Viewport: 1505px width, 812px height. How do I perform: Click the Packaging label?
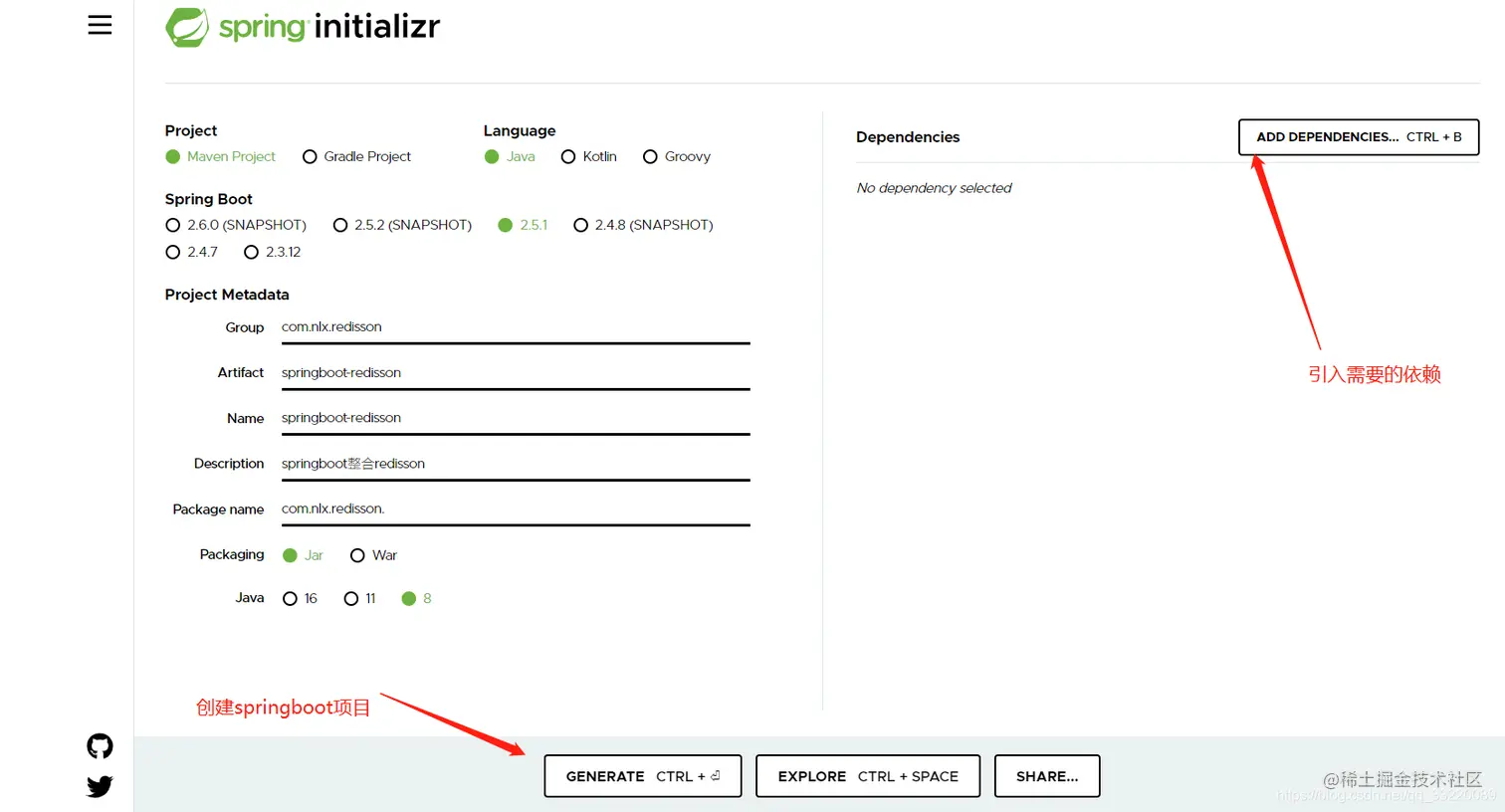point(232,554)
